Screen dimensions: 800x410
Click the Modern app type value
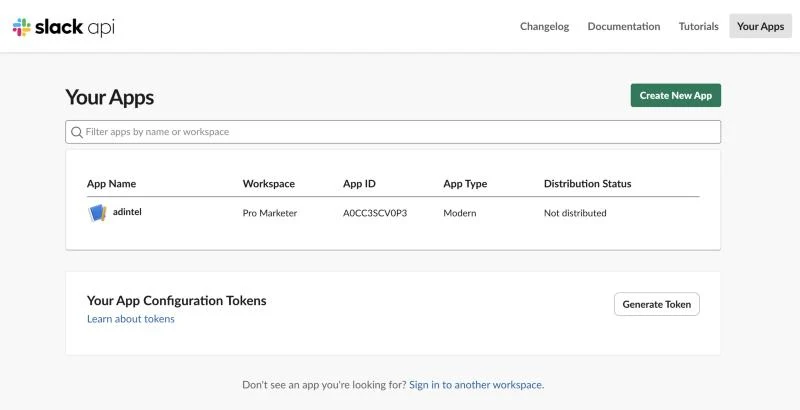(x=460, y=213)
